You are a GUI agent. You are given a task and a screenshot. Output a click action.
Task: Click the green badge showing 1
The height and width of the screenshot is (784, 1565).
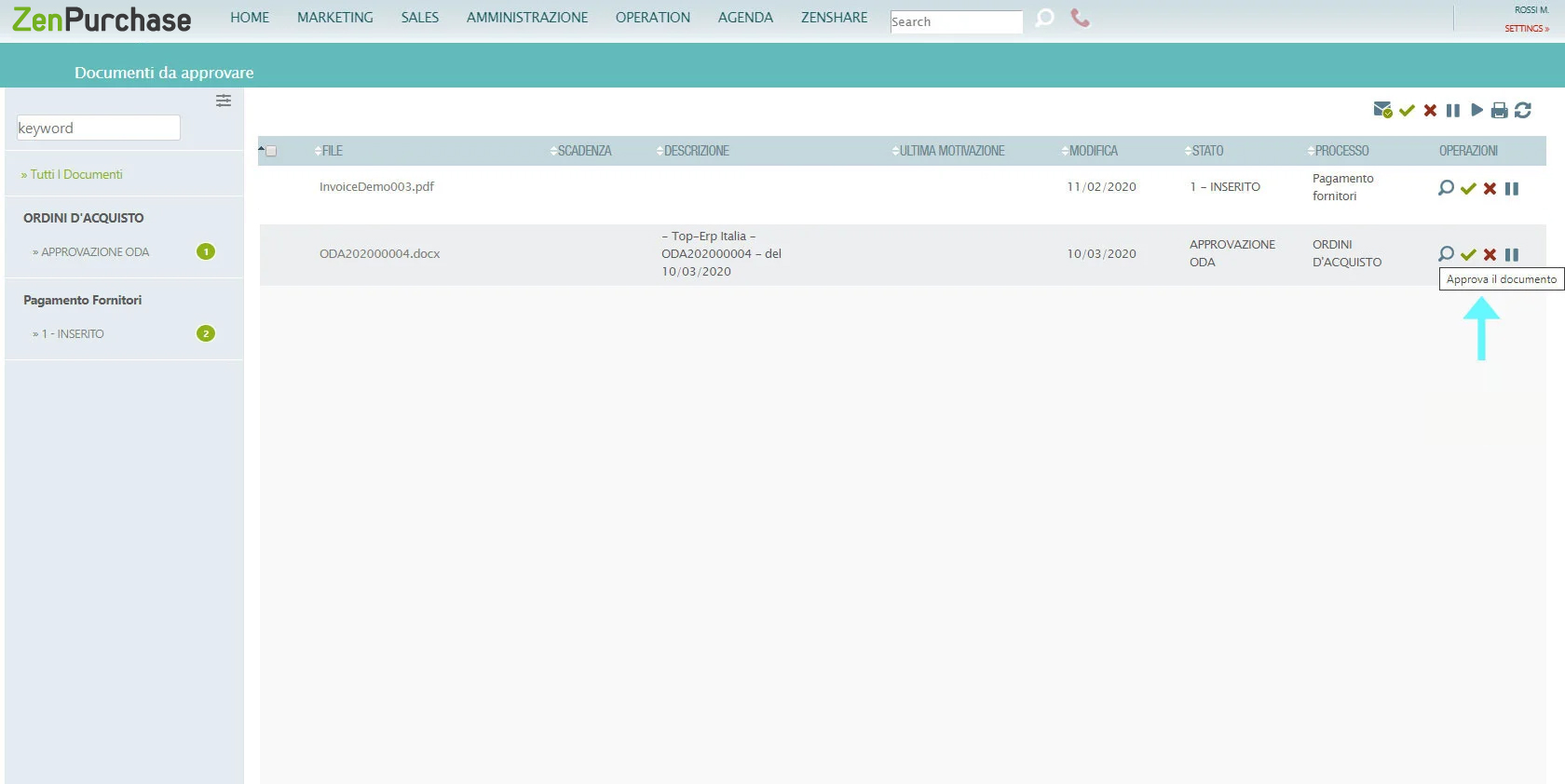coord(206,251)
